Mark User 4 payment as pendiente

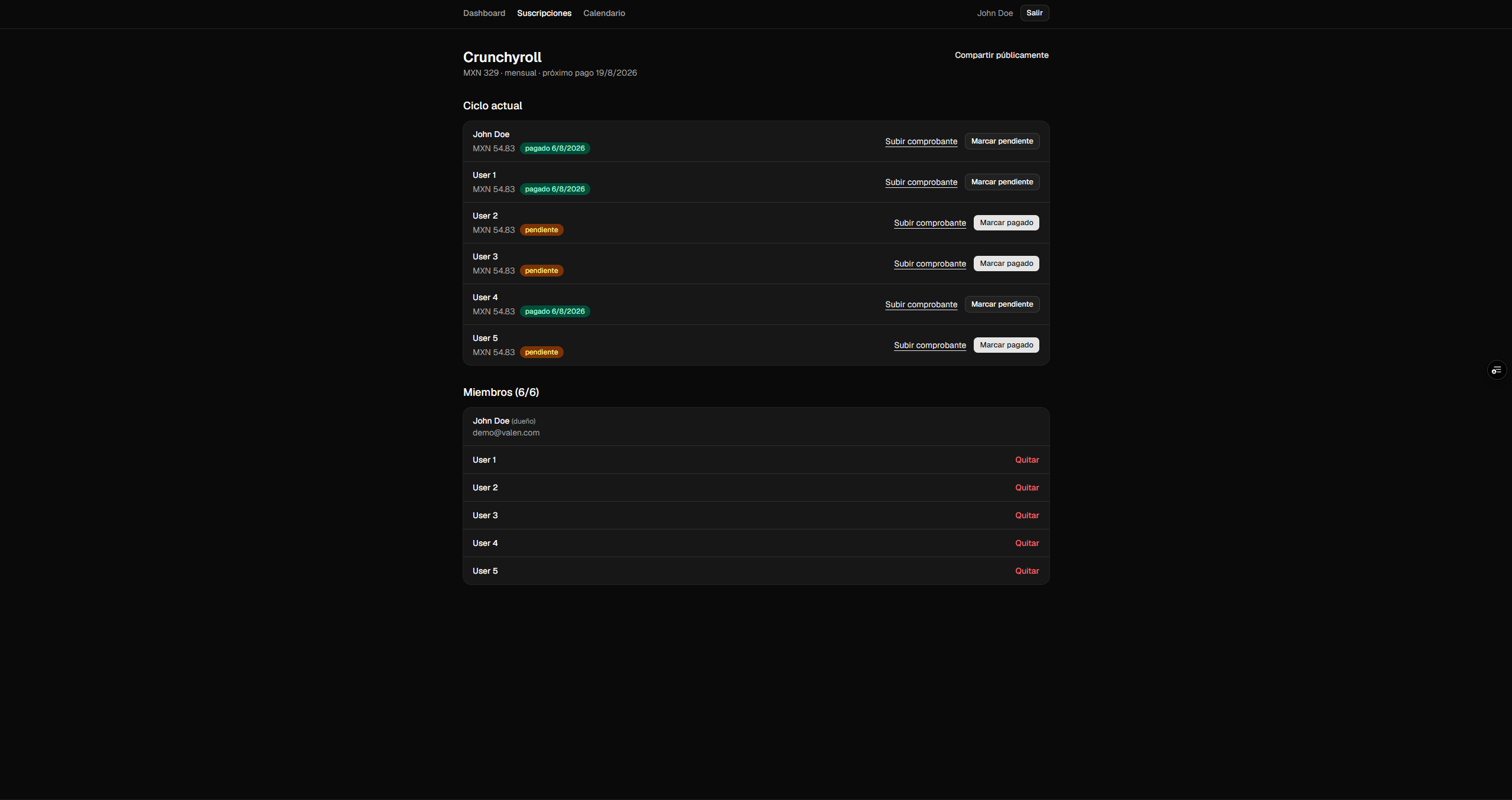tap(1002, 304)
